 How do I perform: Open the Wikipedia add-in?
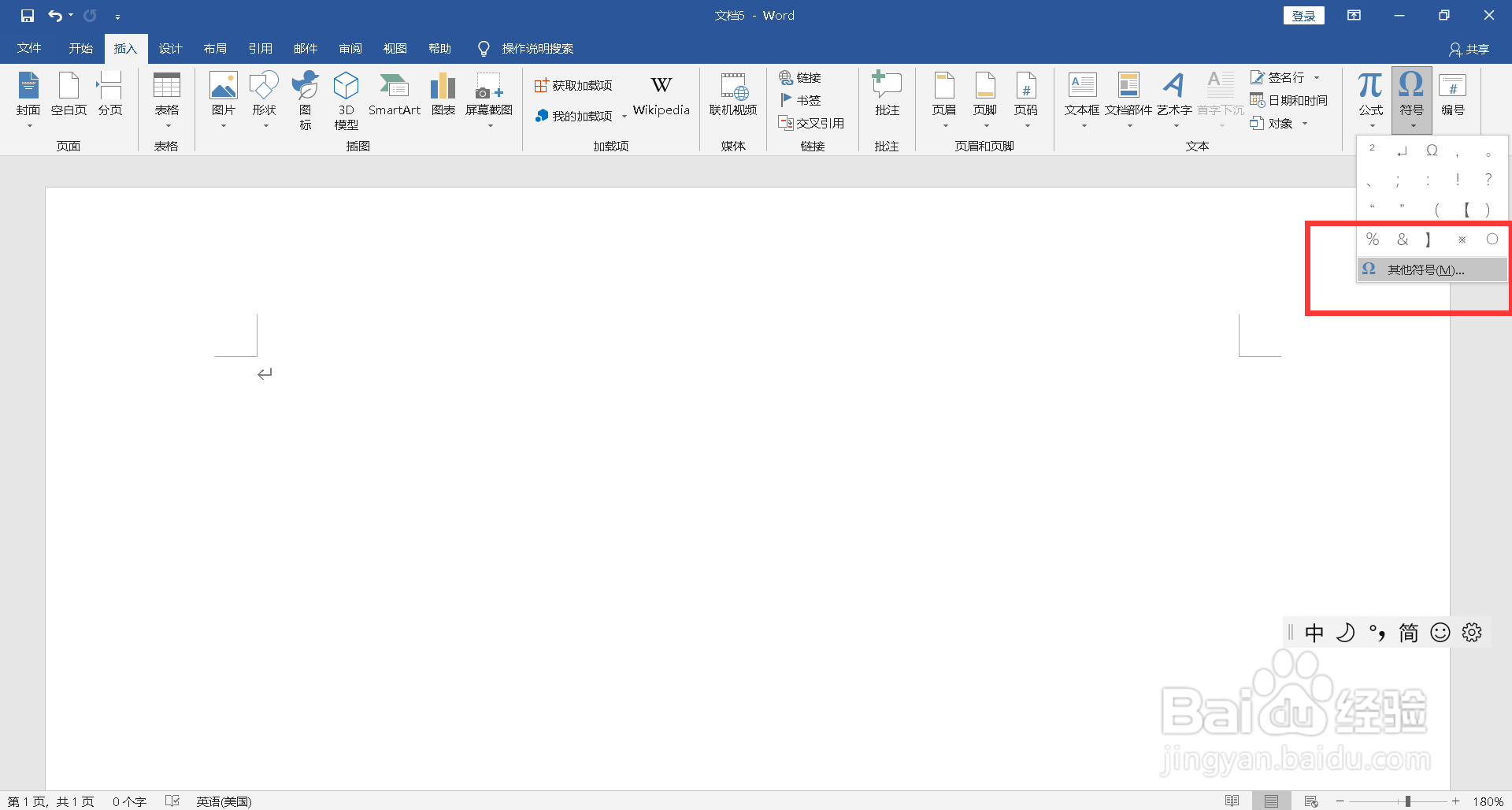[x=661, y=97]
